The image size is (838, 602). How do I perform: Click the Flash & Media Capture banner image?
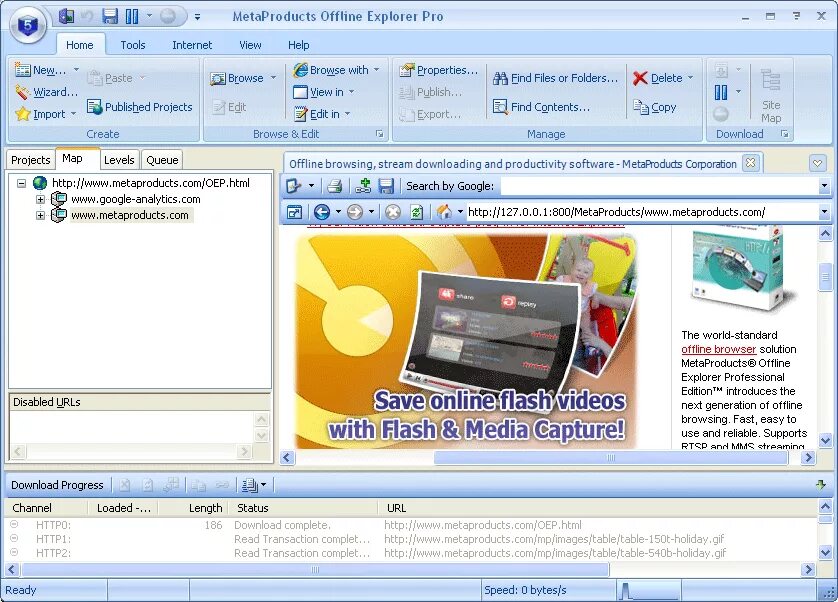click(x=467, y=341)
